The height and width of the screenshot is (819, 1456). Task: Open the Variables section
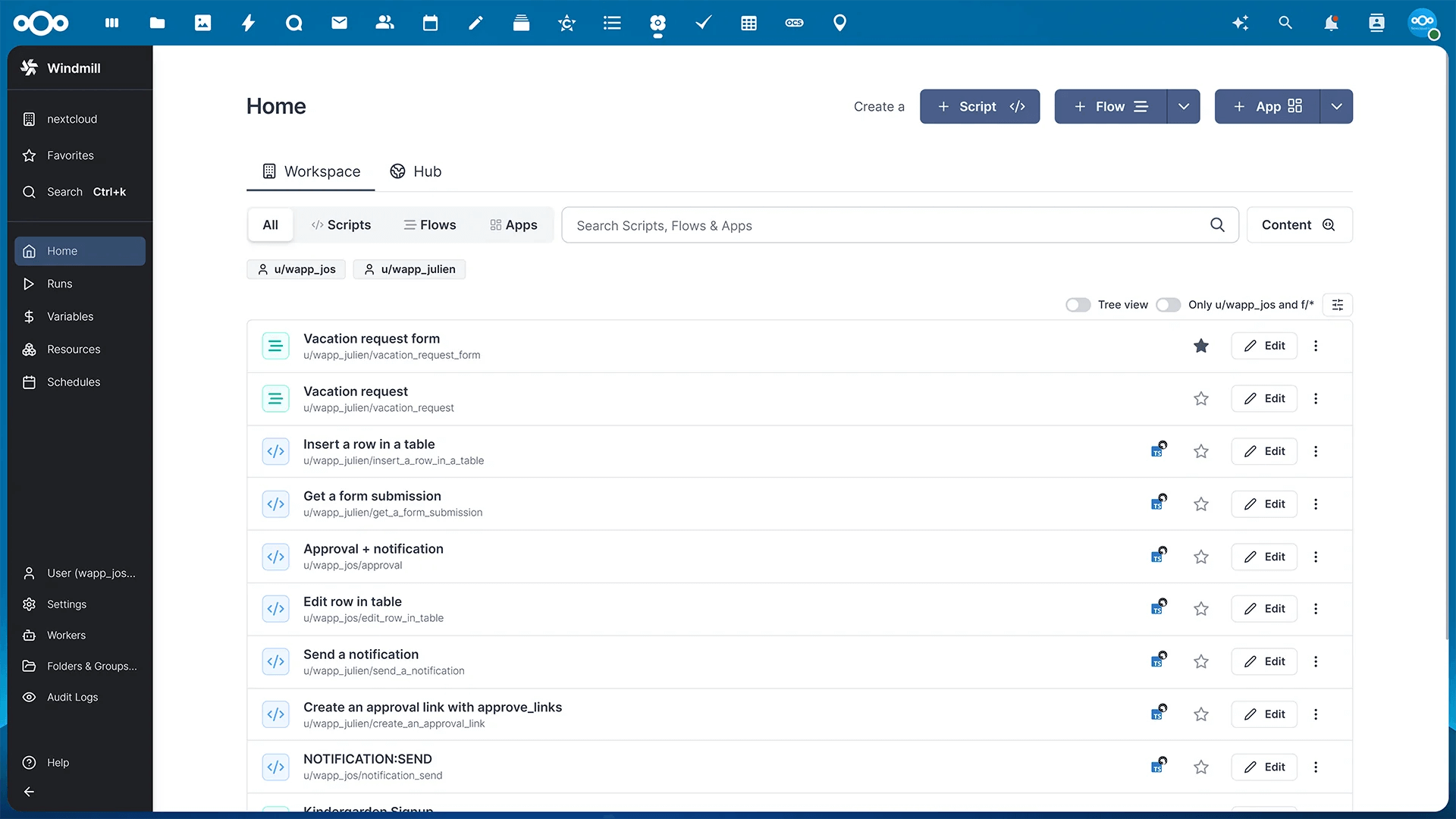(70, 316)
